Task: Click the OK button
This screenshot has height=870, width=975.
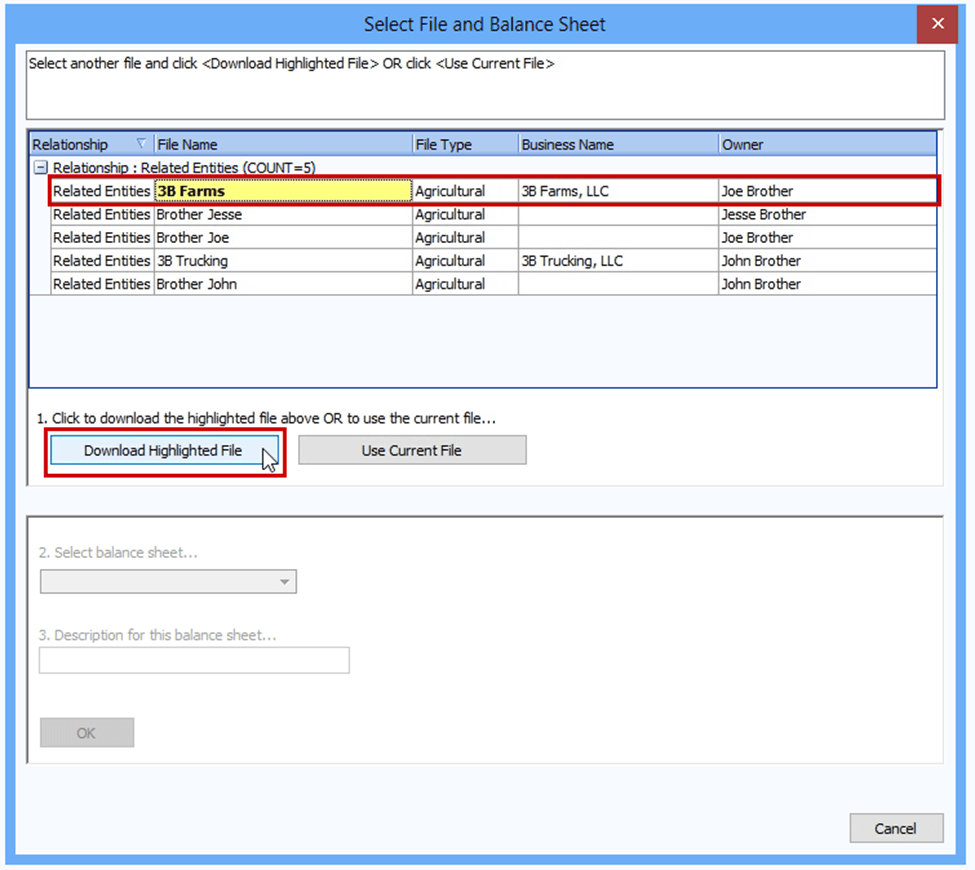Action: 87,733
